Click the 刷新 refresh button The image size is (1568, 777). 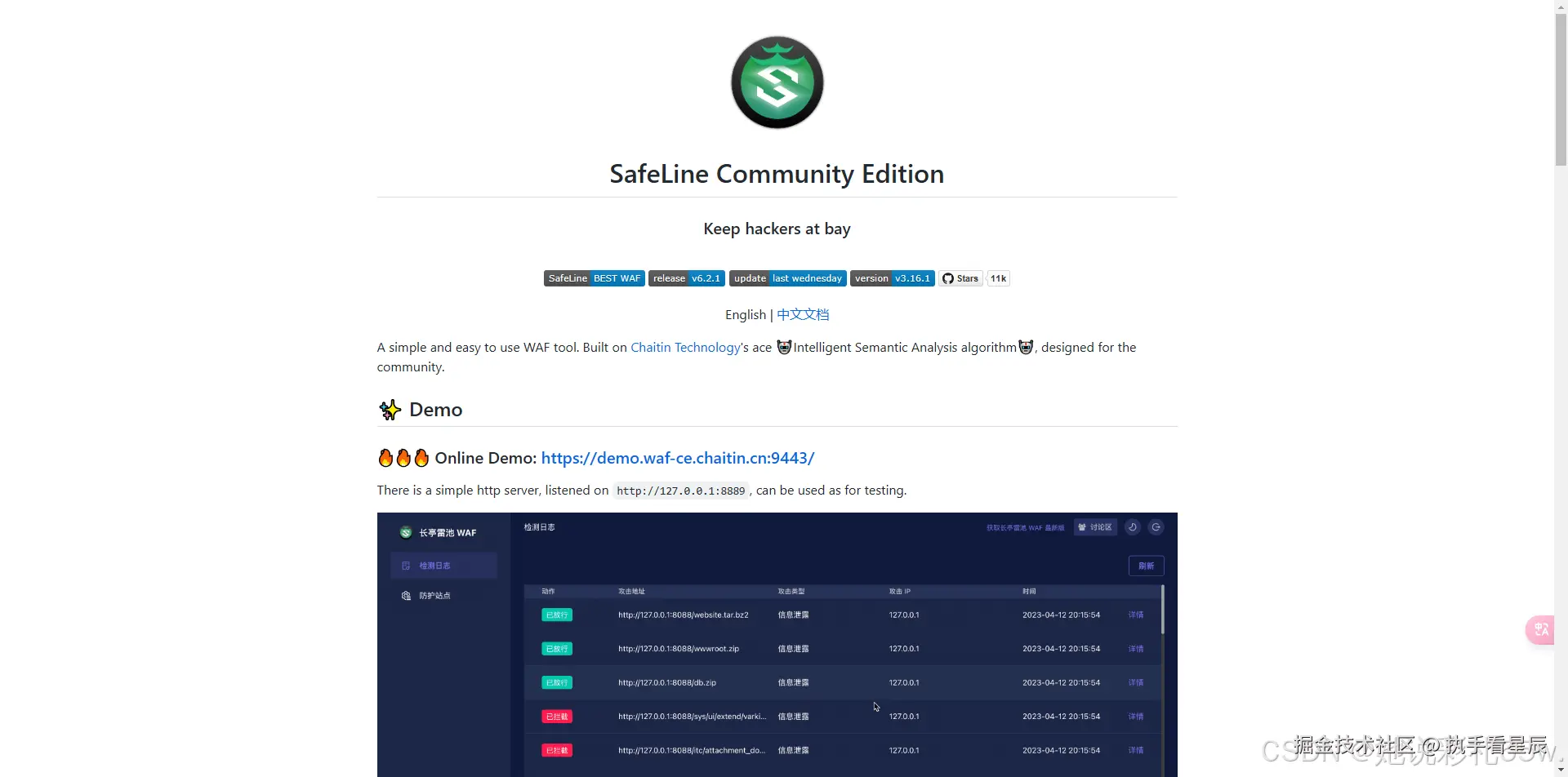(x=1147, y=566)
